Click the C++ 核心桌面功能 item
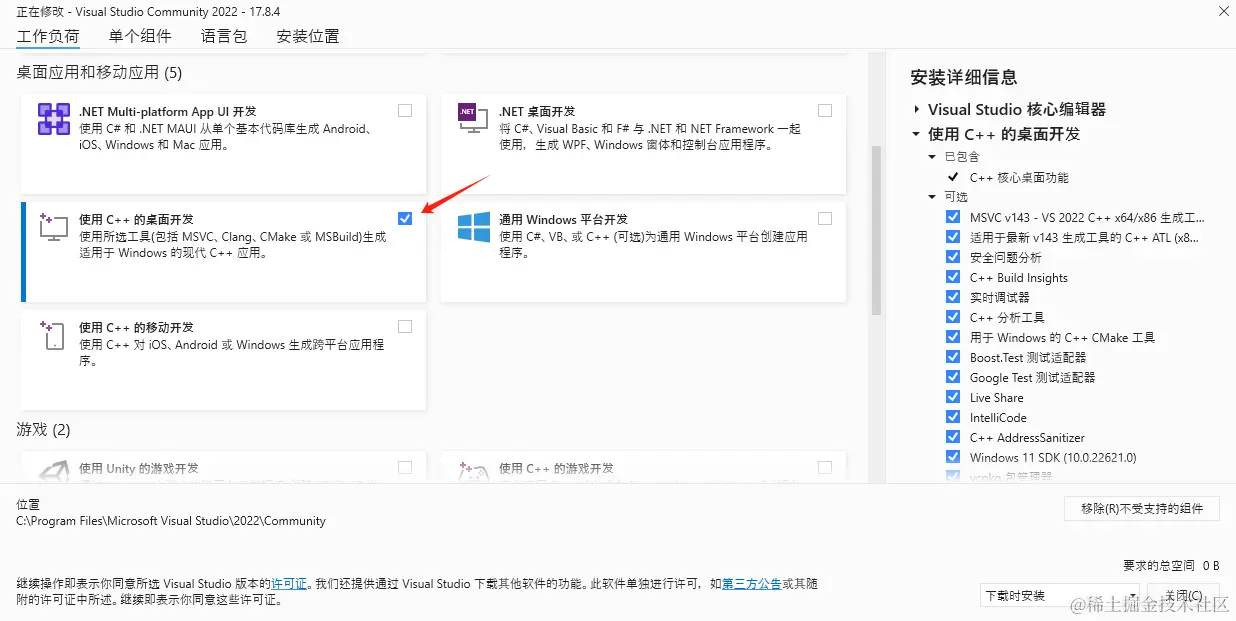Image resolution: width=1236 pixels, height=621 pixels. 1019,177
